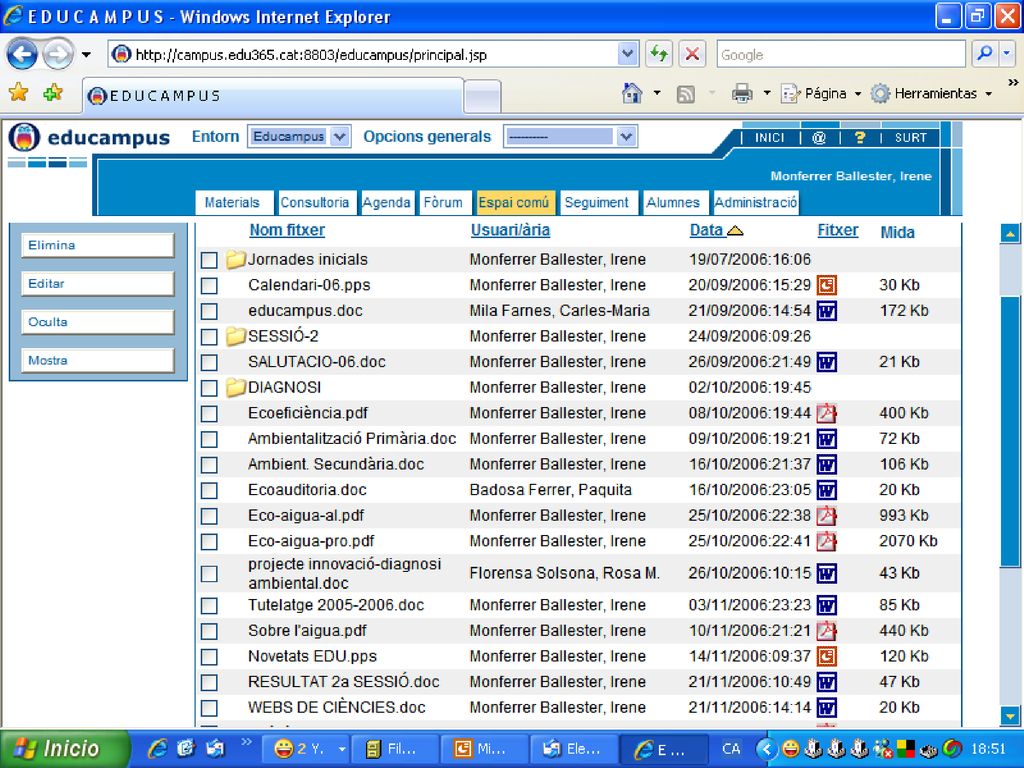The image size is (1024, 768).
Task: Expand the Herramientas menu dropdown
Action: (989, 94)
